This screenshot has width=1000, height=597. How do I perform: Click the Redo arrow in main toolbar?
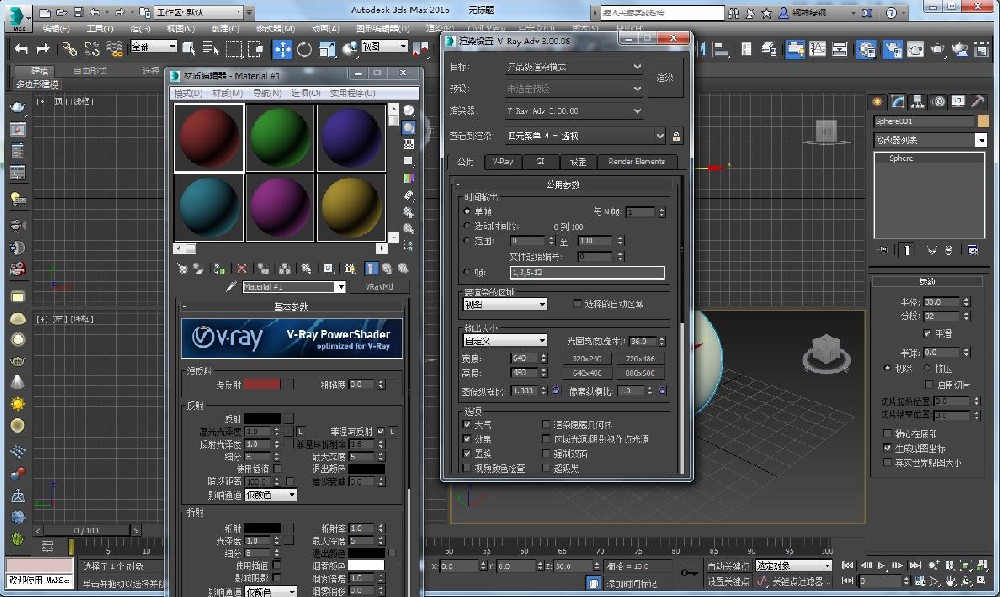click(x=43, y=48)
